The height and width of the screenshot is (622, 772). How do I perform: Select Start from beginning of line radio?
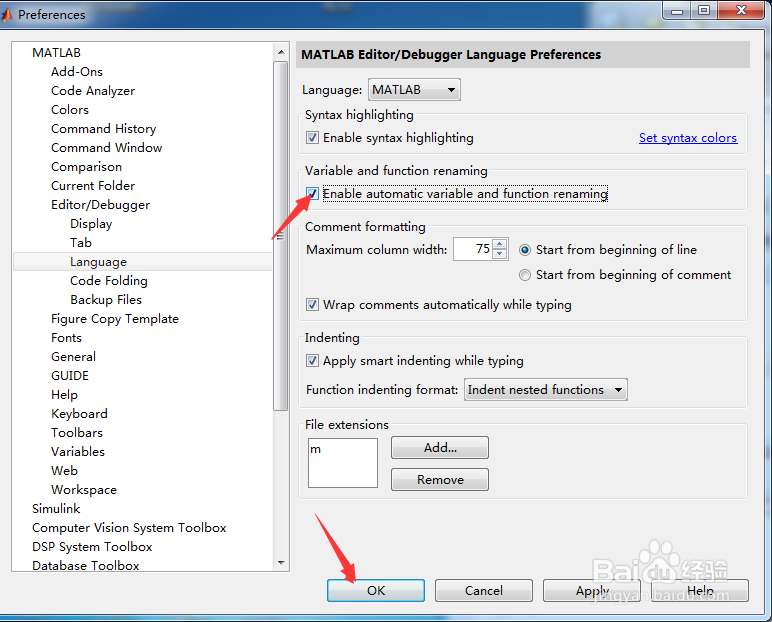click(x=525, y=250)
